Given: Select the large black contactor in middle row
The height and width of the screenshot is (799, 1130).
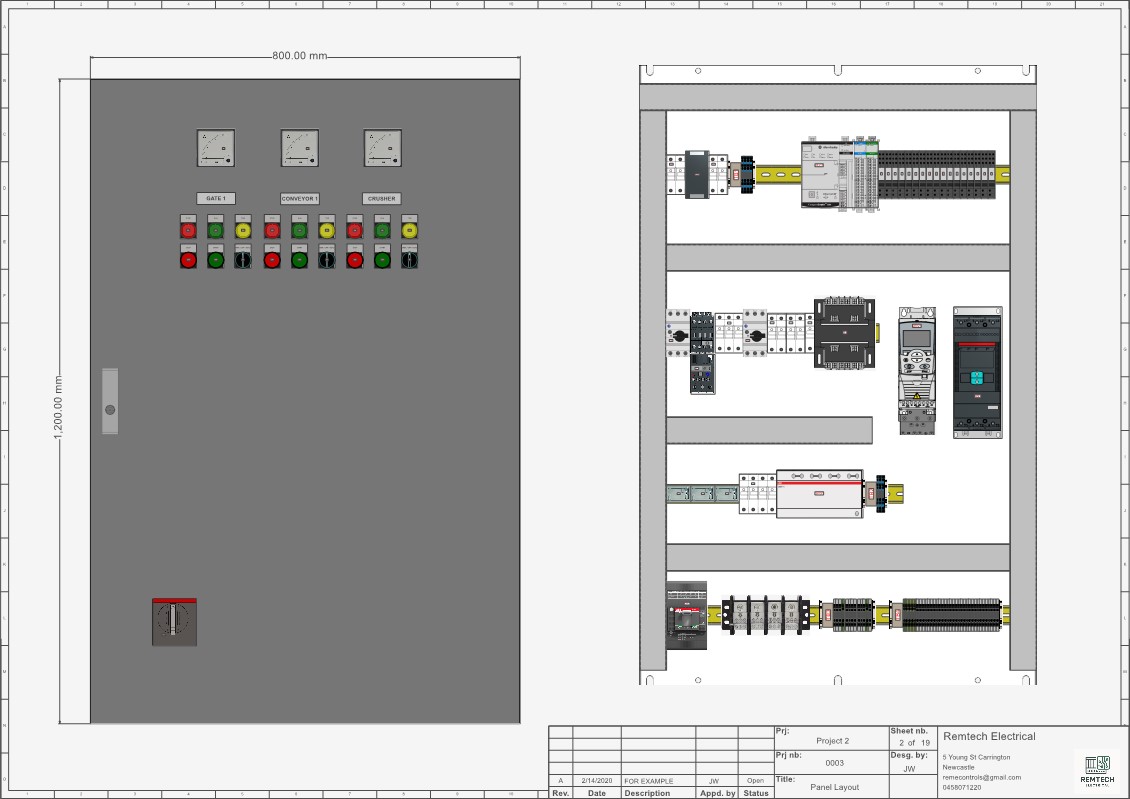Looking at the screenshot, I should tap(845, 333).
